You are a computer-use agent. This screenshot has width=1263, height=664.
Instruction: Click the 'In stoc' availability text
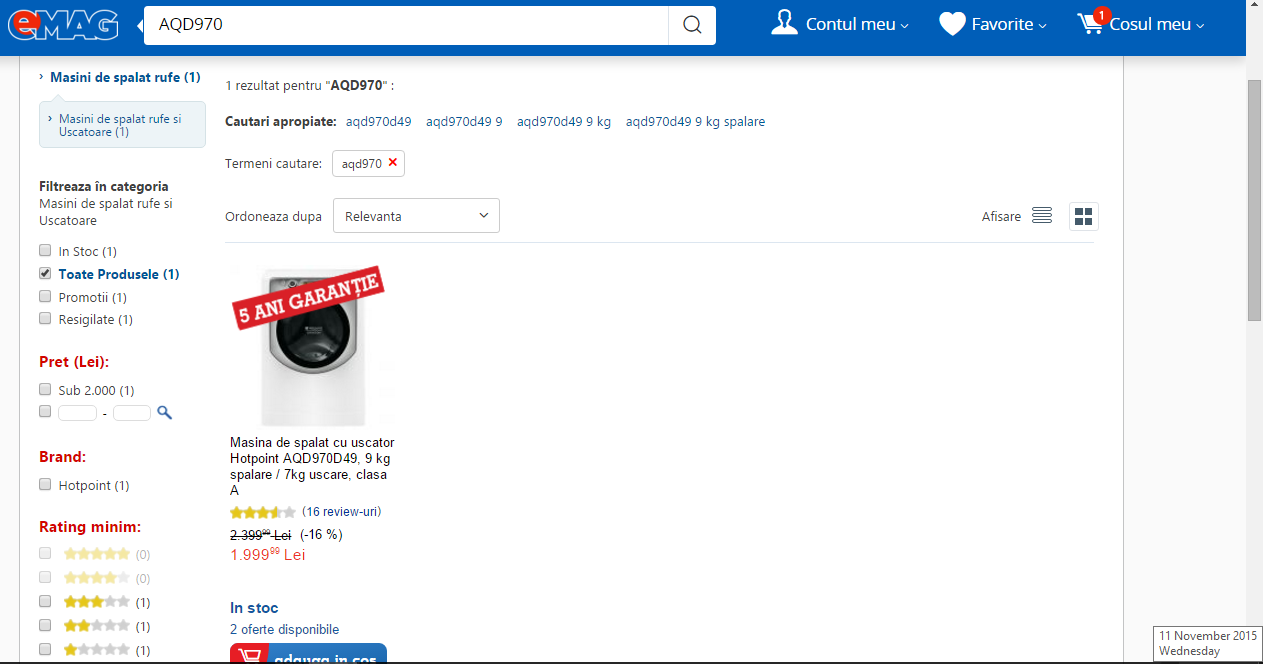(254, 608)
